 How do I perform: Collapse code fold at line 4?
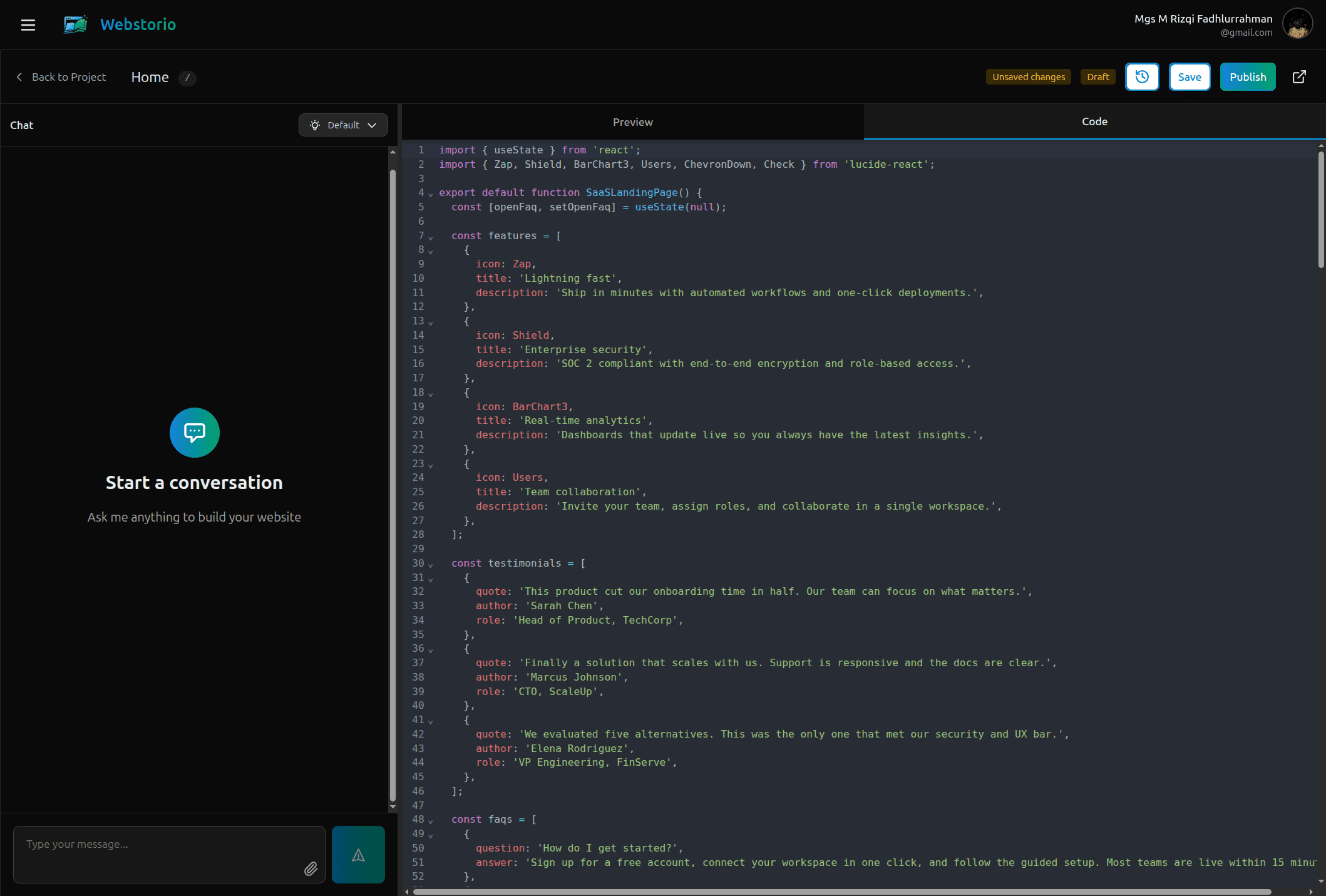click(431, 195)
